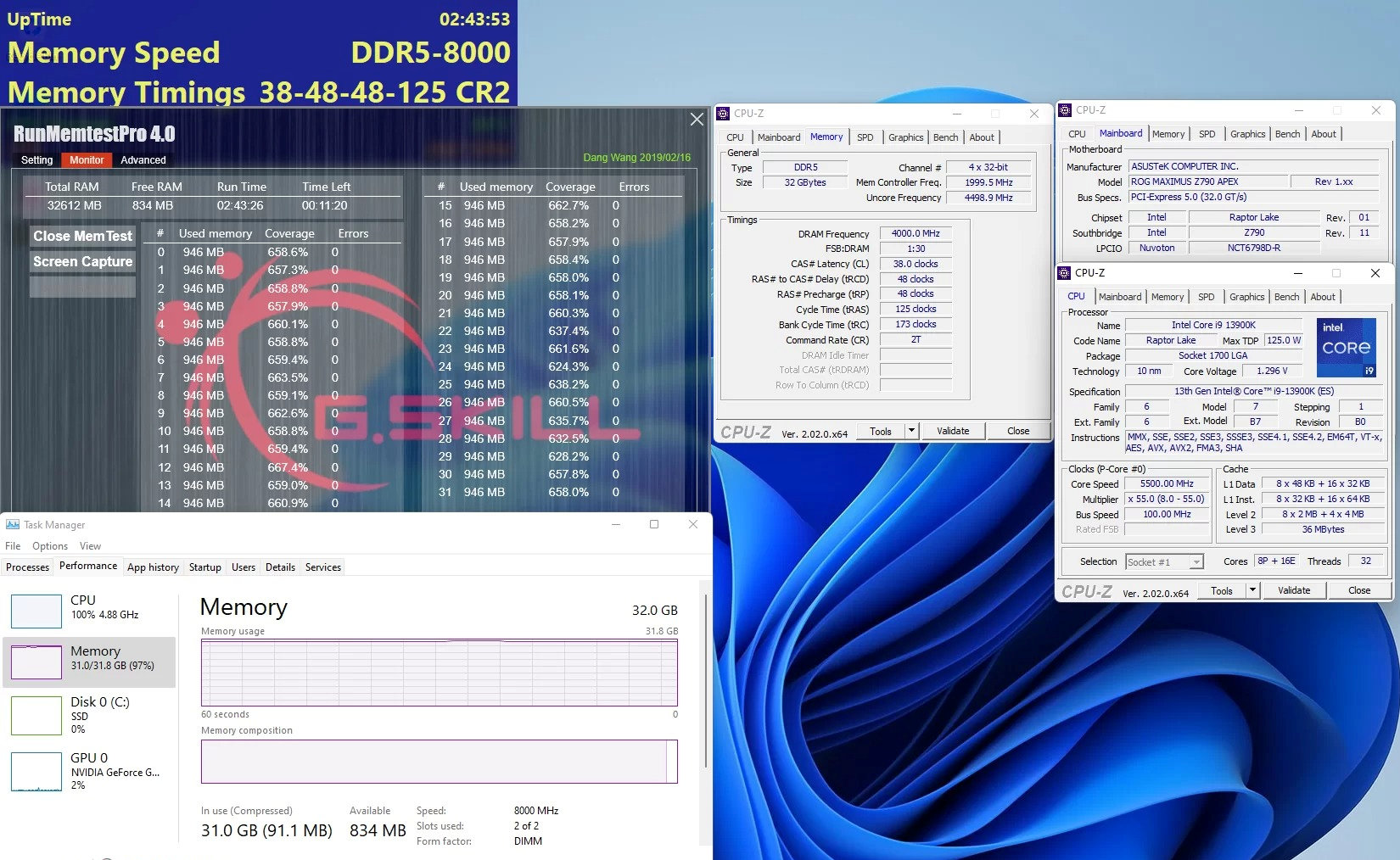Screen dimensions: 1400x860
Task: Select the GPU 0 graph thumbnail
Action: point(36,771)
